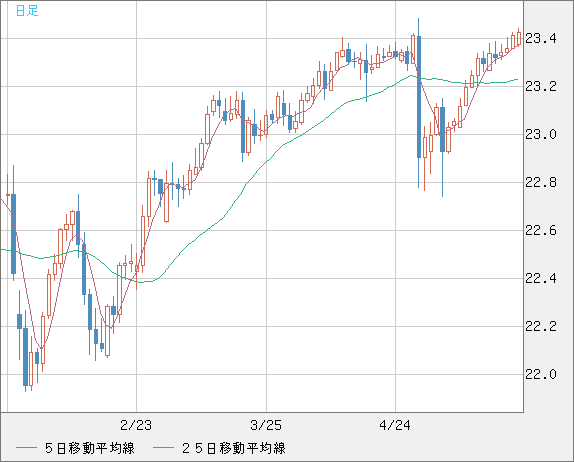Screen dimensions: 574x462
Task: Click the 2/23 date axis label
Action: [136, 425]
